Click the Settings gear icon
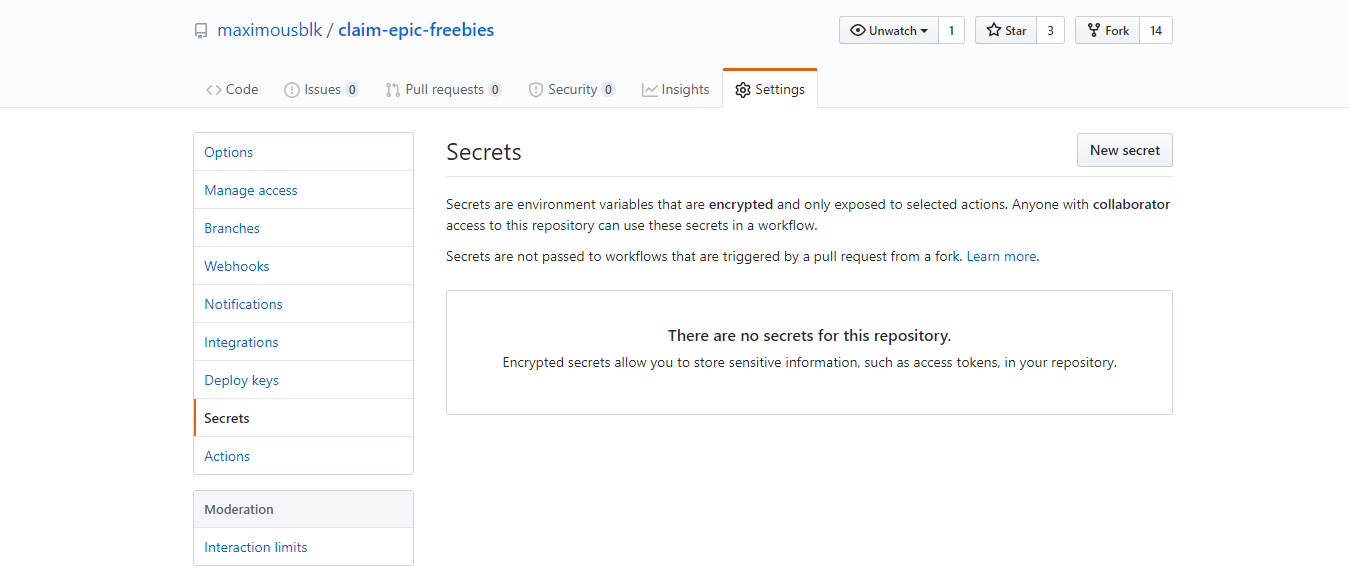 tap(742, 90)
